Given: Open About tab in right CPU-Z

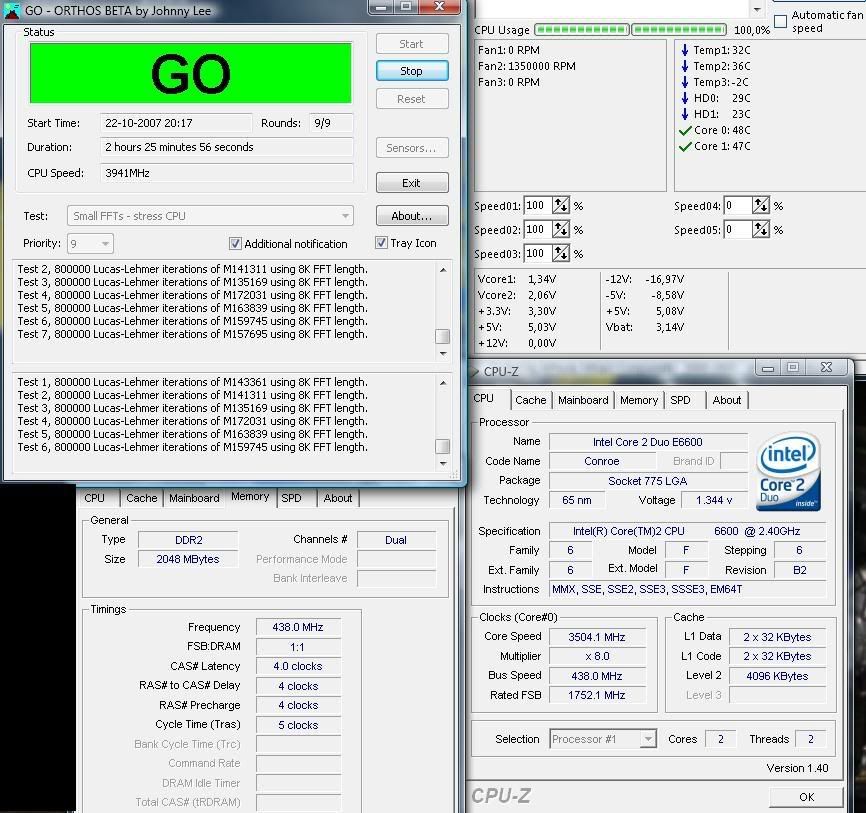Looking at the screenshot, I should coord(727,400).
